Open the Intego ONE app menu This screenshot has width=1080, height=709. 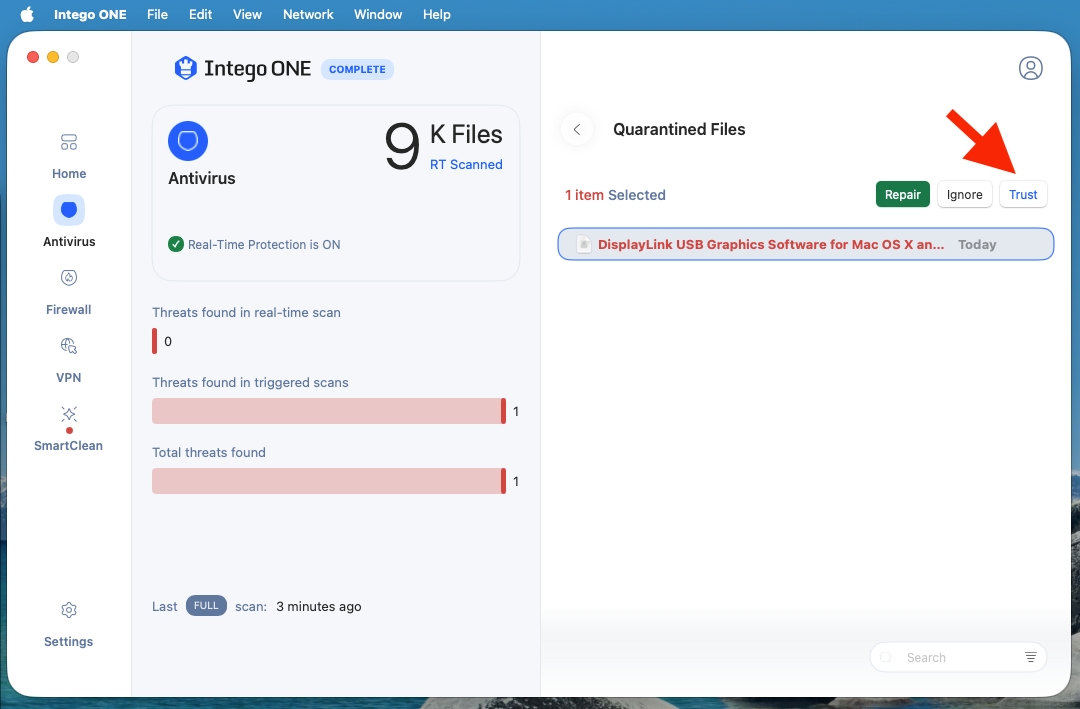click(x=90, y=14)
